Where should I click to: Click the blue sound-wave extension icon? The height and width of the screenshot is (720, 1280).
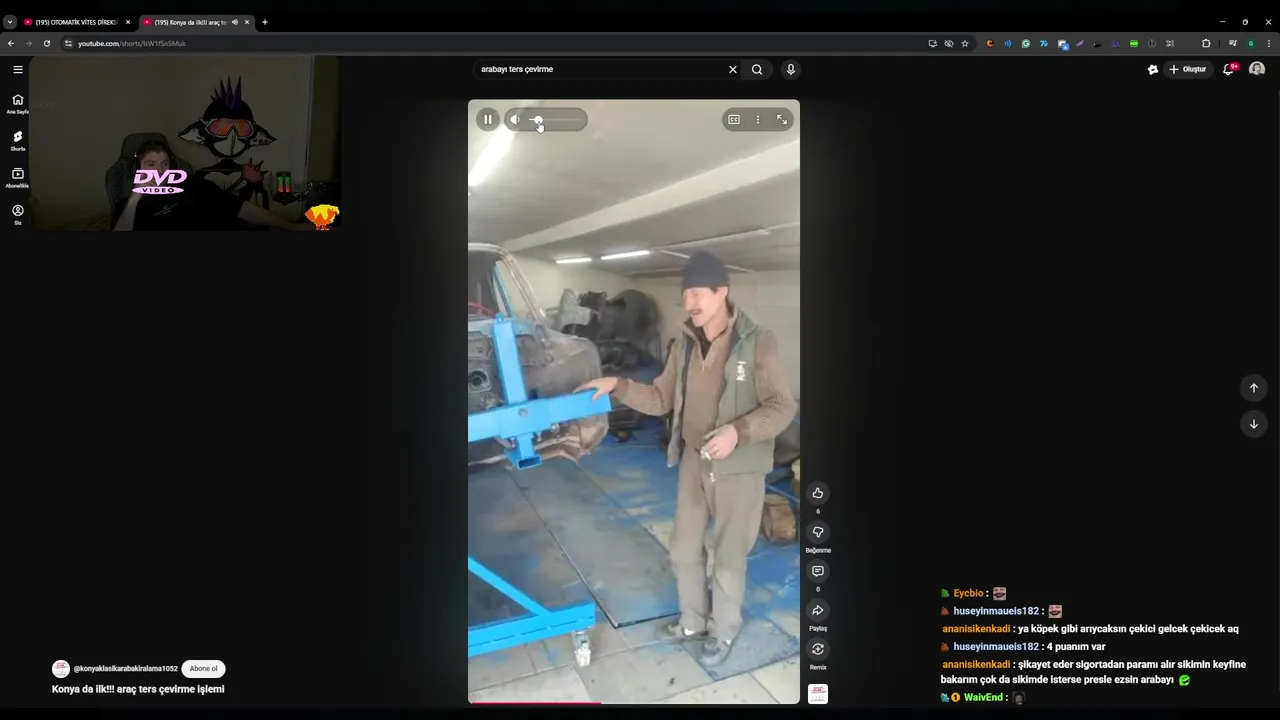[x=1008, y=43]
